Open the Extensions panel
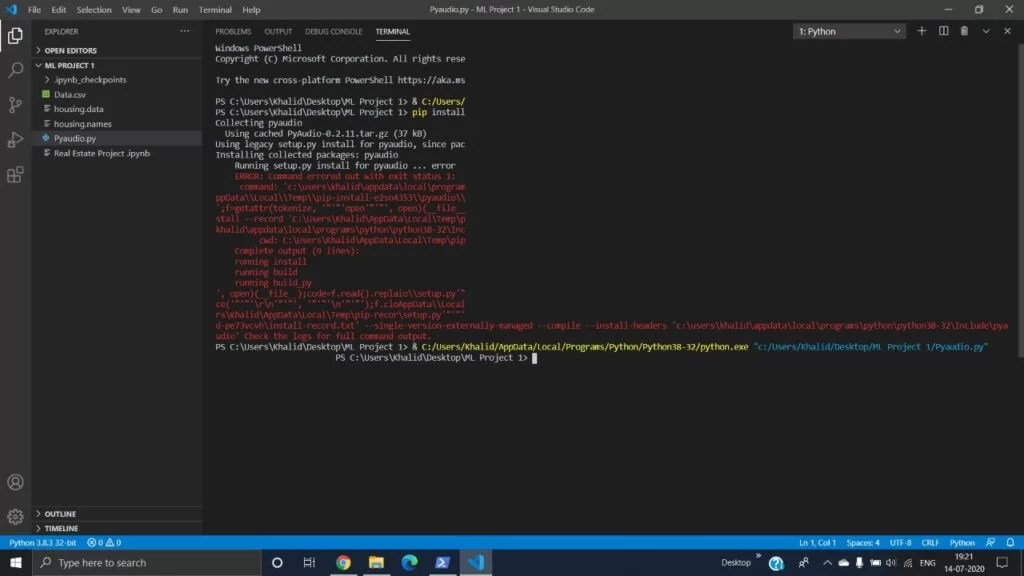Image resolution: width=1024 pixels, height=576 pixels. tap(14, 174)
